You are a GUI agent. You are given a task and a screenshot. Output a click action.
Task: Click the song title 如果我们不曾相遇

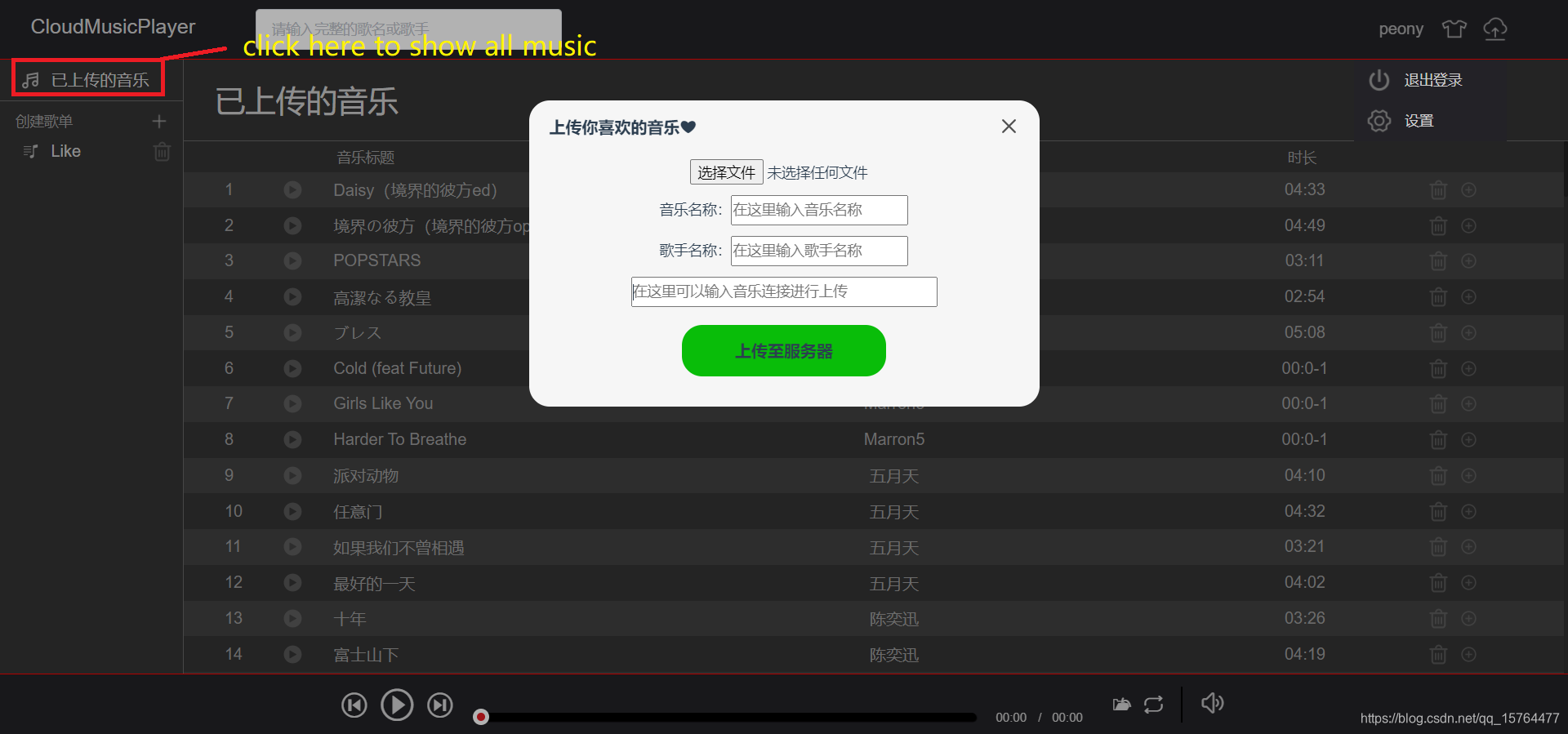tap(399, 548)
